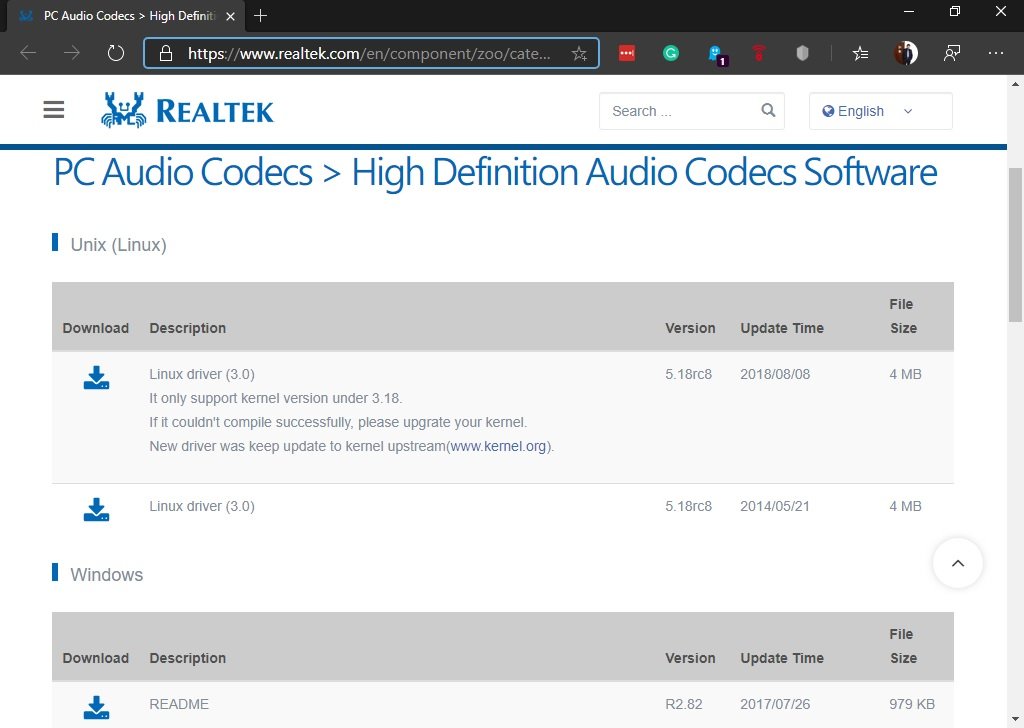Click the 2014/05/21 update time
The width and height of the screenshot is (1024, 728).
pyautogui.click(x=775, y=506)
